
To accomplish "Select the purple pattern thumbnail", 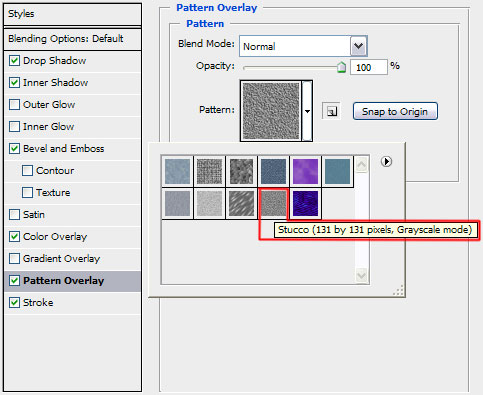I will tap(305, 171).
